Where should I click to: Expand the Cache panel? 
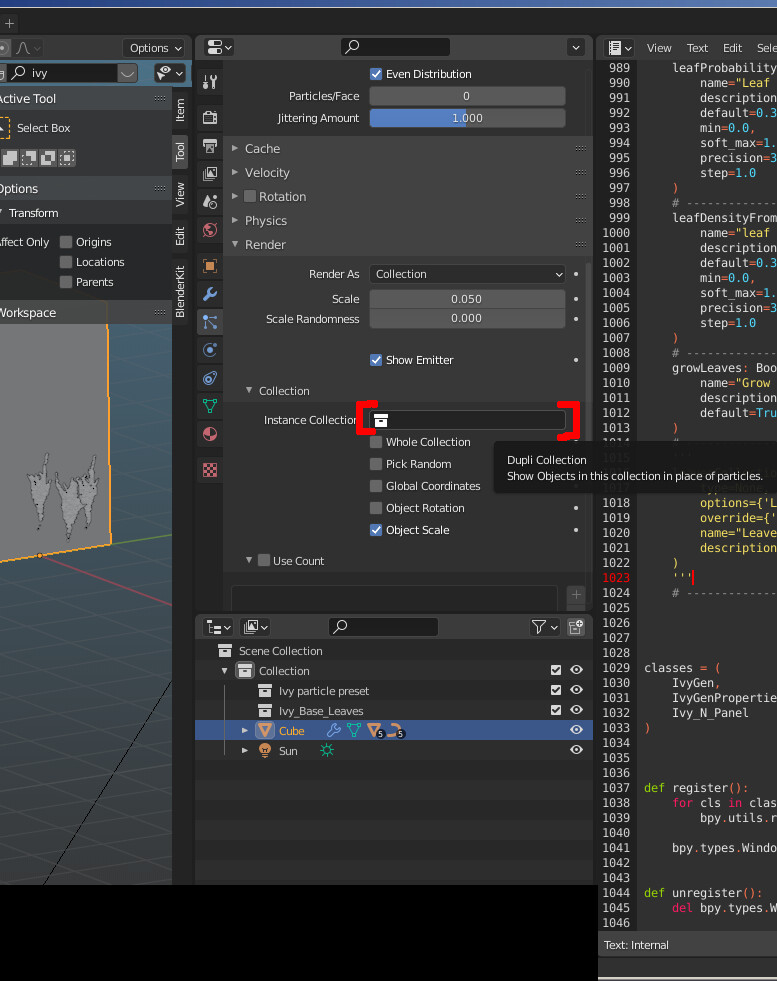235,148
